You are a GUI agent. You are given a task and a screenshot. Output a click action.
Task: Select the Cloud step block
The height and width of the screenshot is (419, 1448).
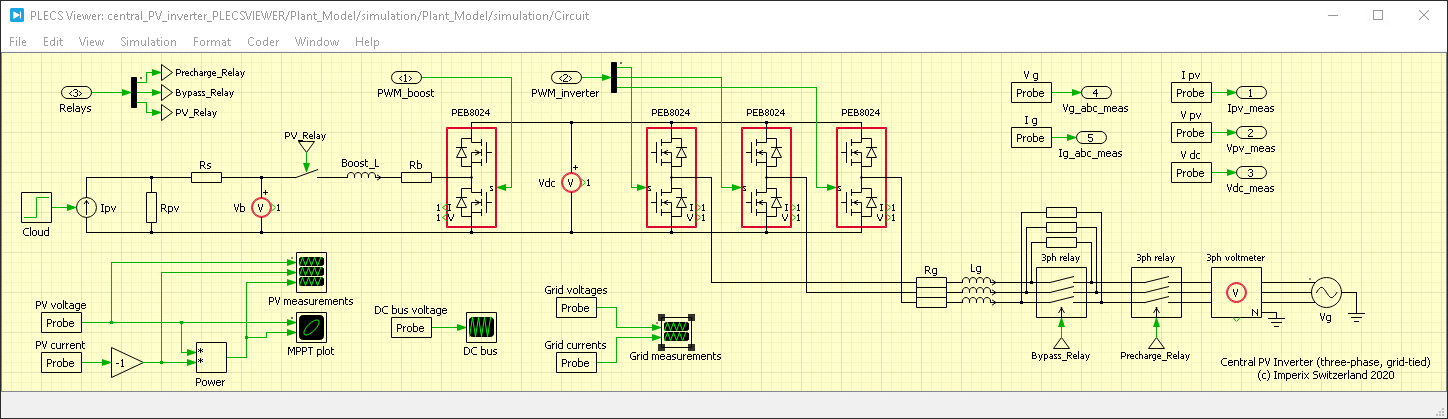tap(35, 208)
